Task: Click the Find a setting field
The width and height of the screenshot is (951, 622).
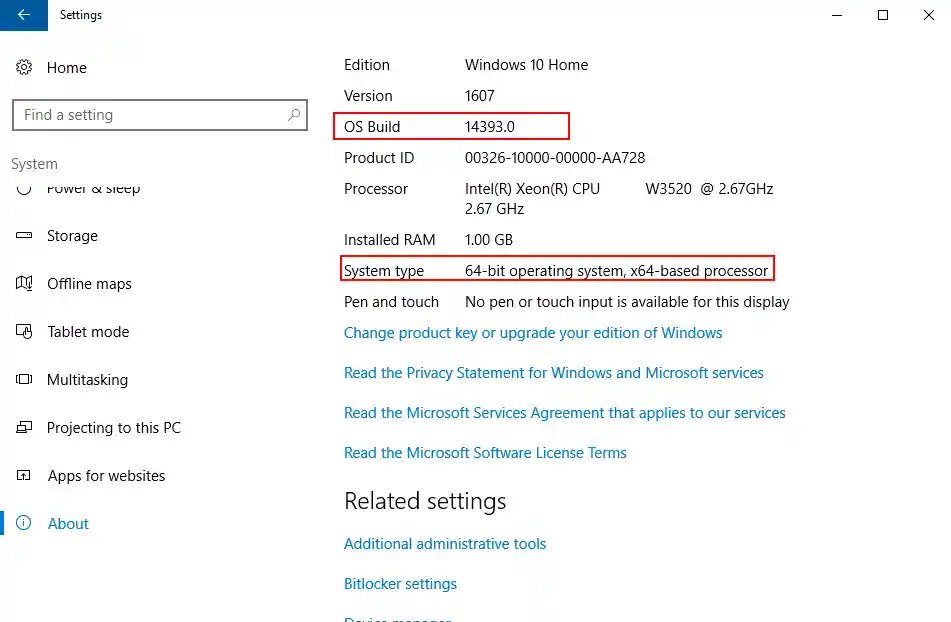Action: tap(160, 115)
